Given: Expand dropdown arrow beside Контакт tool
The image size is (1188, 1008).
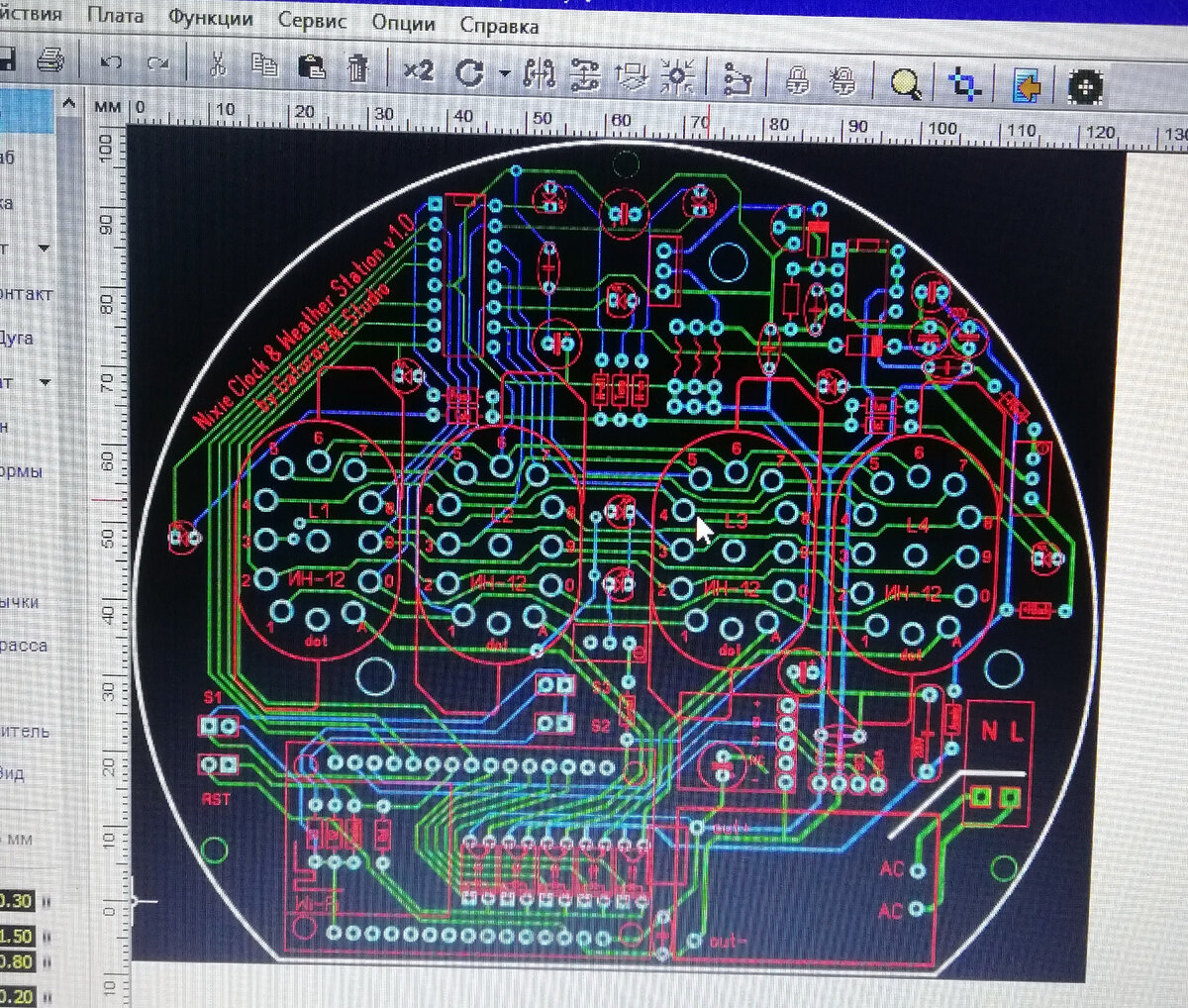Looking at the screenshot, I should pyautogui.click(x=44, y=248).
